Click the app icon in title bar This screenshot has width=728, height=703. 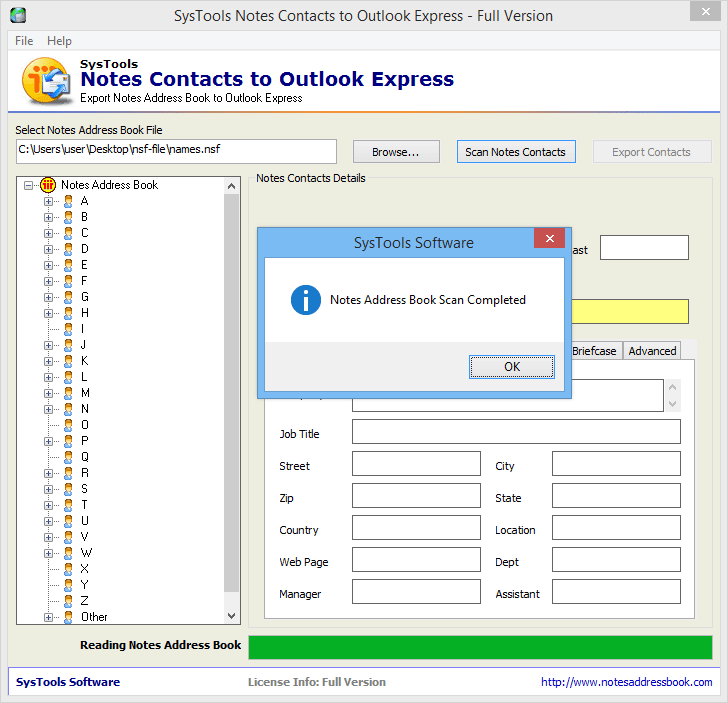pos(18,15)
